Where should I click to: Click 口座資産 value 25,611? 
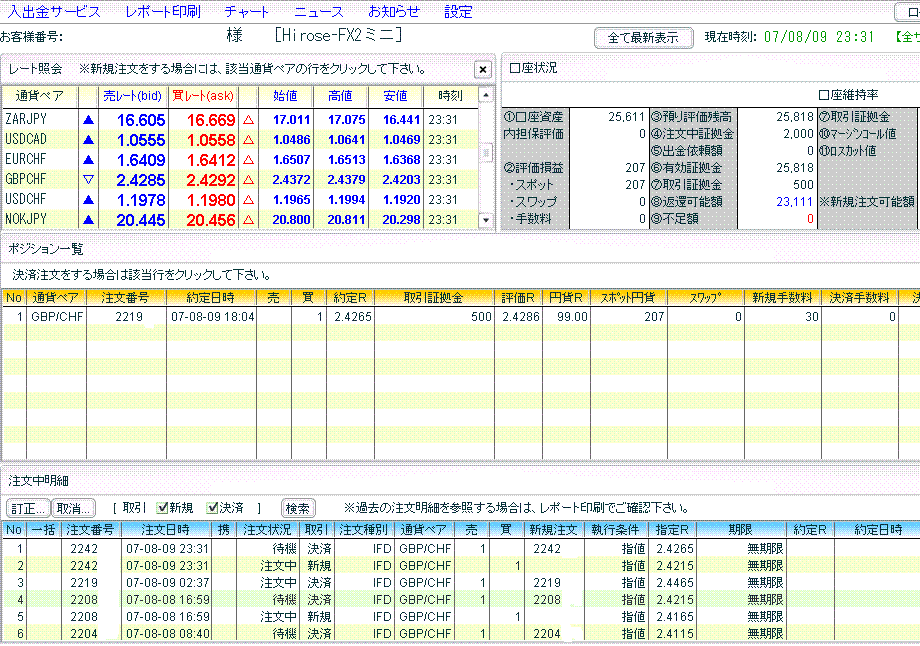point(626,117)
